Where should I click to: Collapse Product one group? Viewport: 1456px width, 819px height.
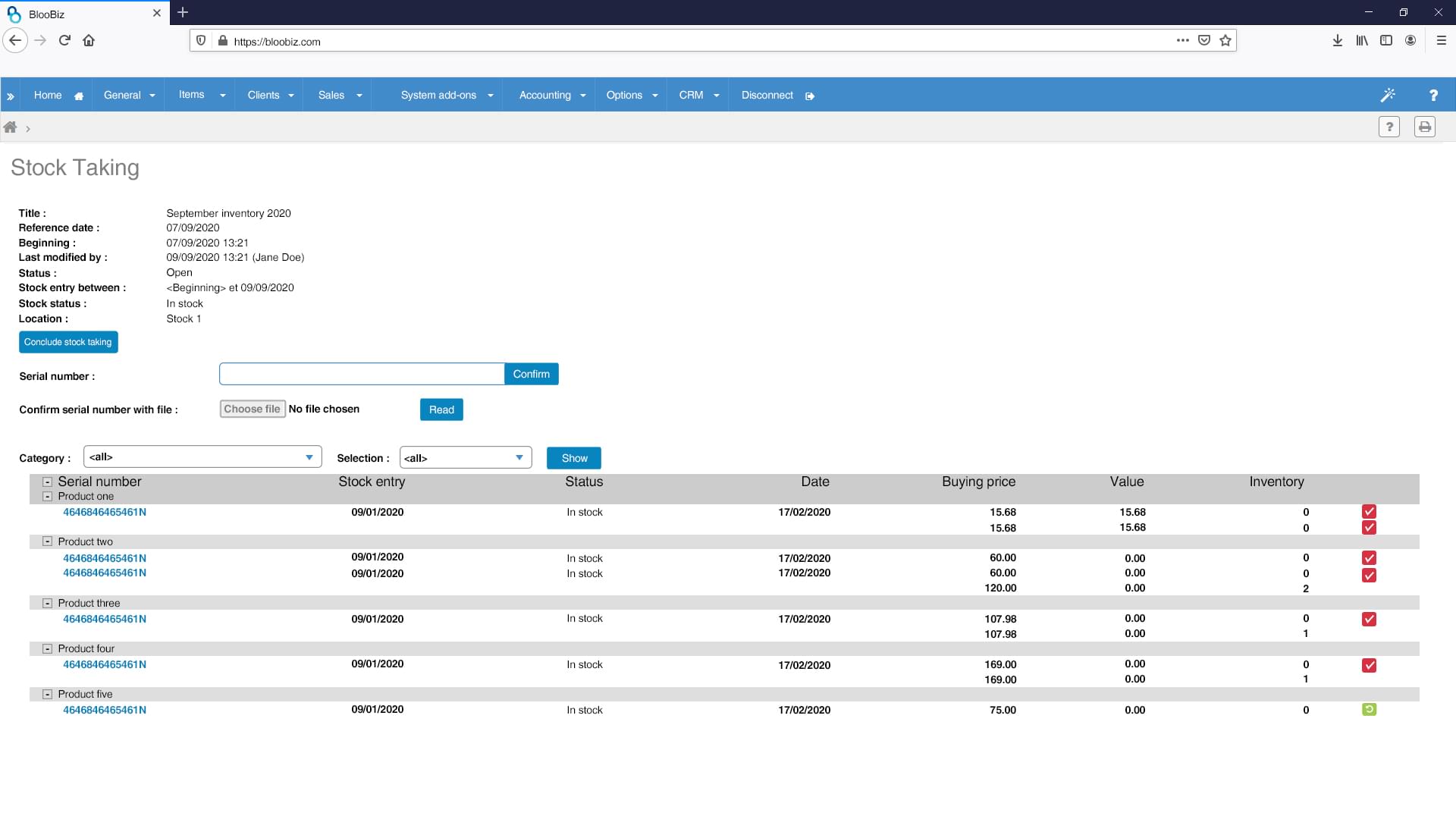(x=47, y=497)
